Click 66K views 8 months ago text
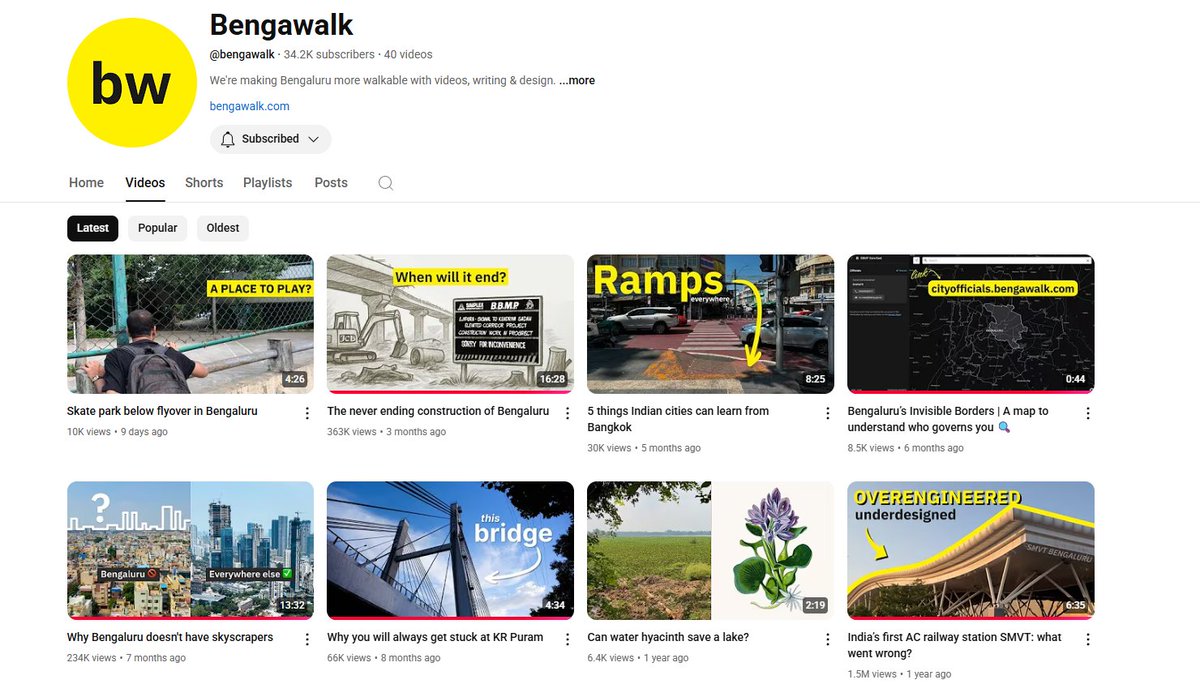The width and height of the screenshot is (1200, 684). coord(383,658)
